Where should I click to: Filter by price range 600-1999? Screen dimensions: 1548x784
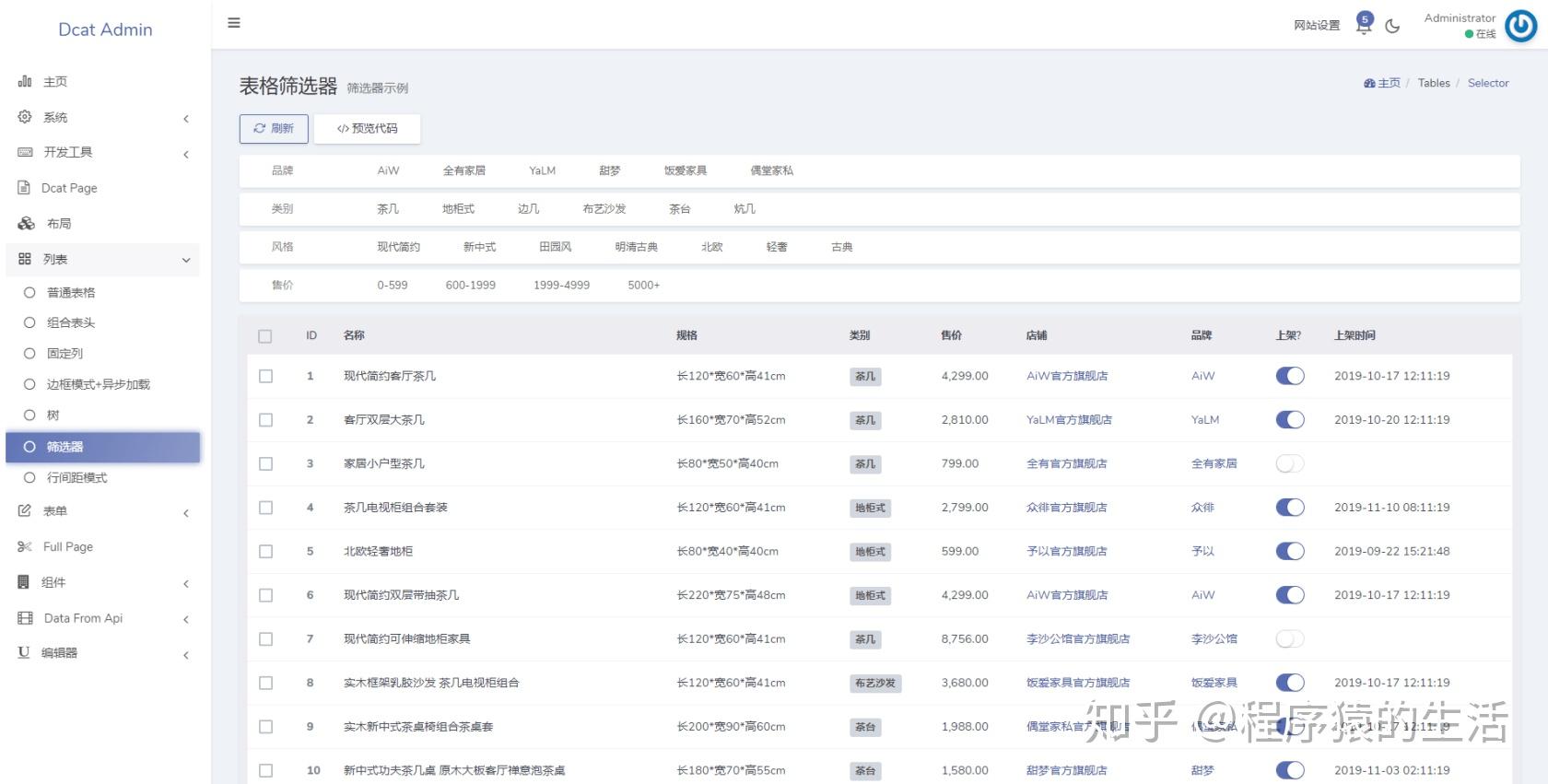471,285
